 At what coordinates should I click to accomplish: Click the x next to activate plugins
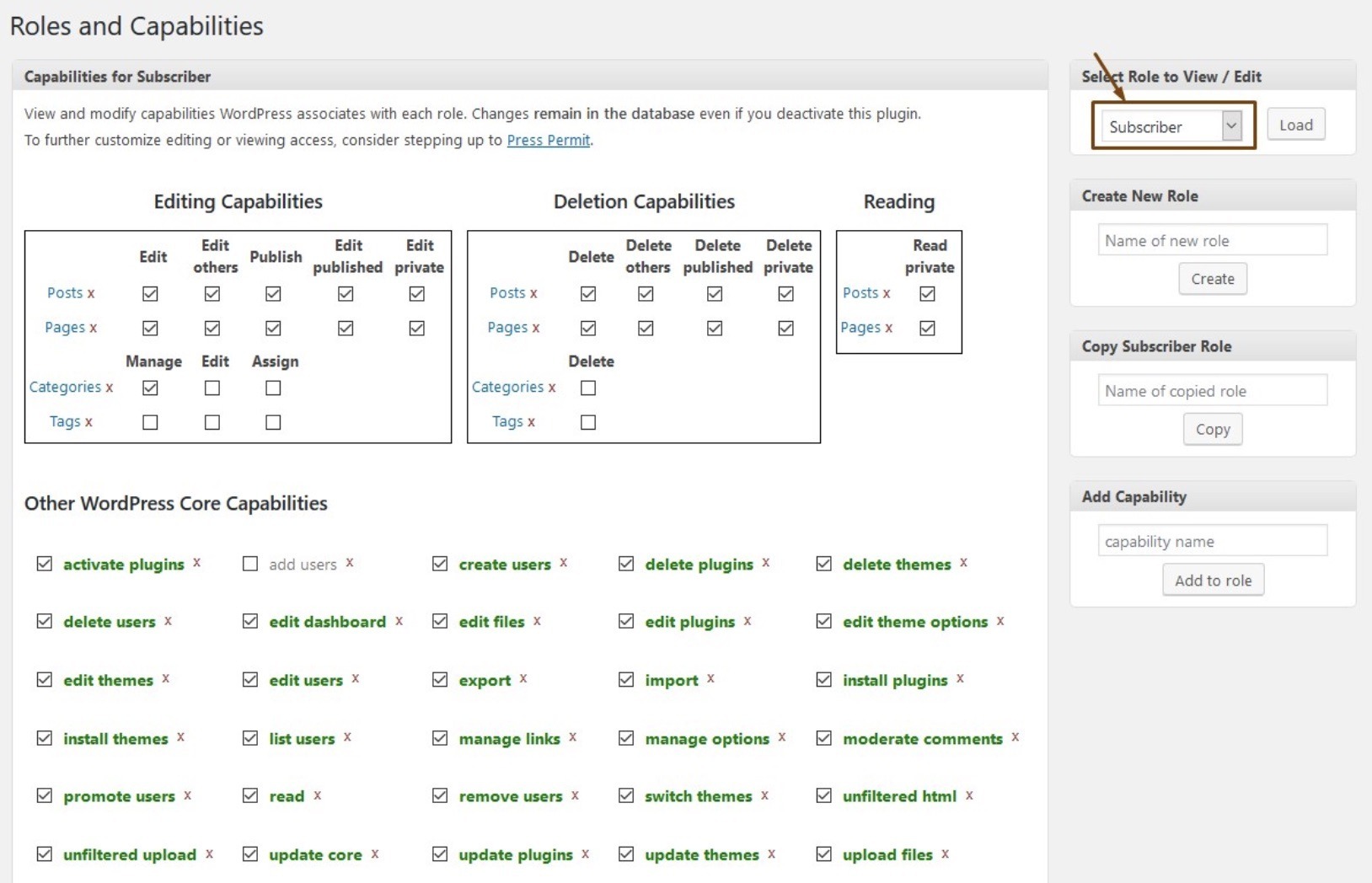[x=196, y=563]
